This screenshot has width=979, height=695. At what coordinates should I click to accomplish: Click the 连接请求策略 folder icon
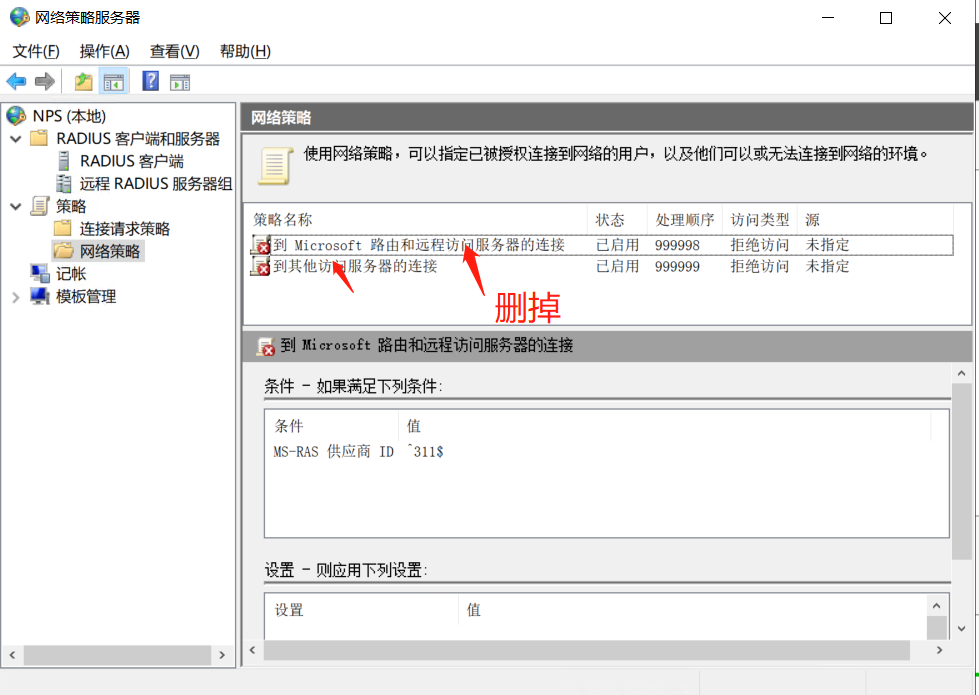coord(62,228)
